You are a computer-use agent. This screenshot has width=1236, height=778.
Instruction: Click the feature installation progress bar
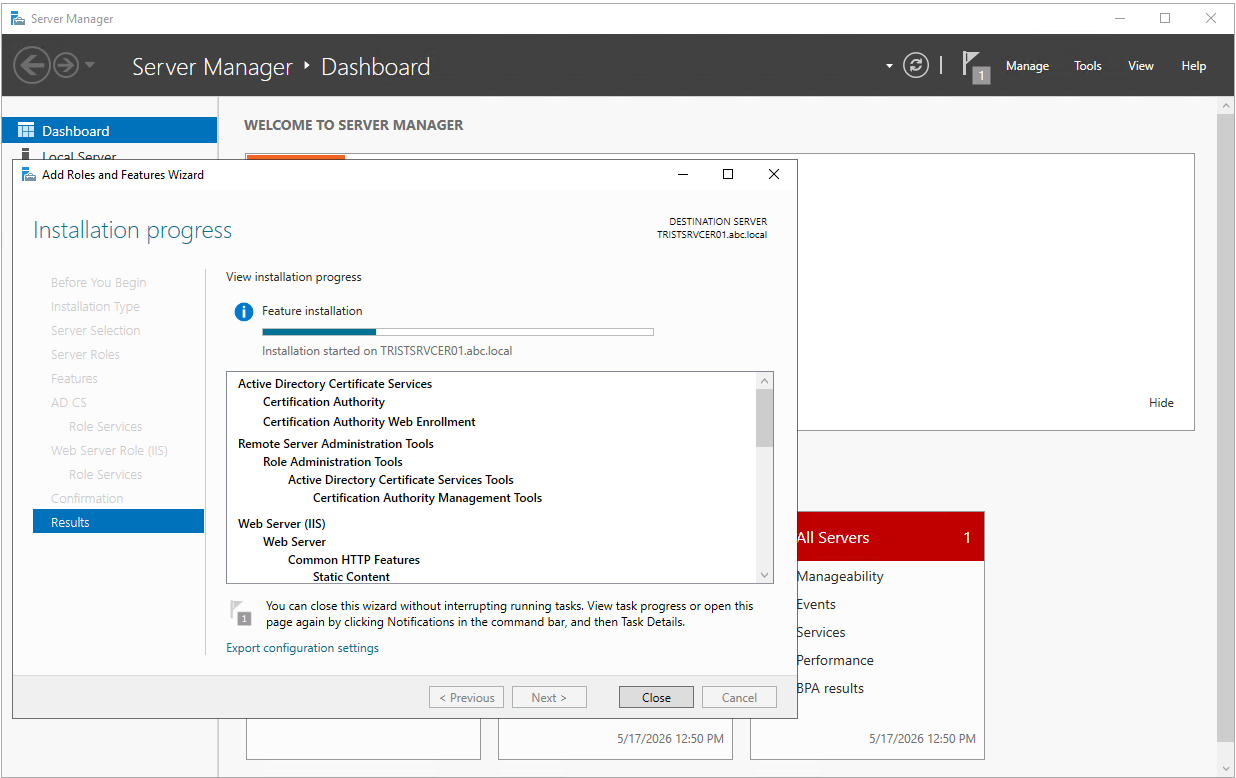[457, 332]
